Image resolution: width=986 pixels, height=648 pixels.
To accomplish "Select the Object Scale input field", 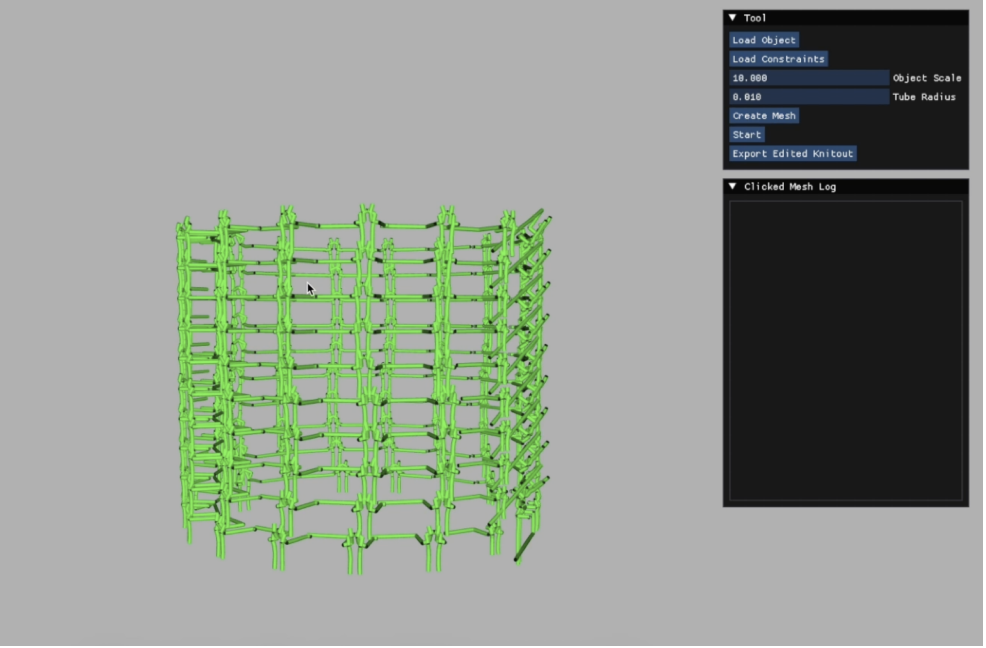I will point(808,77).
